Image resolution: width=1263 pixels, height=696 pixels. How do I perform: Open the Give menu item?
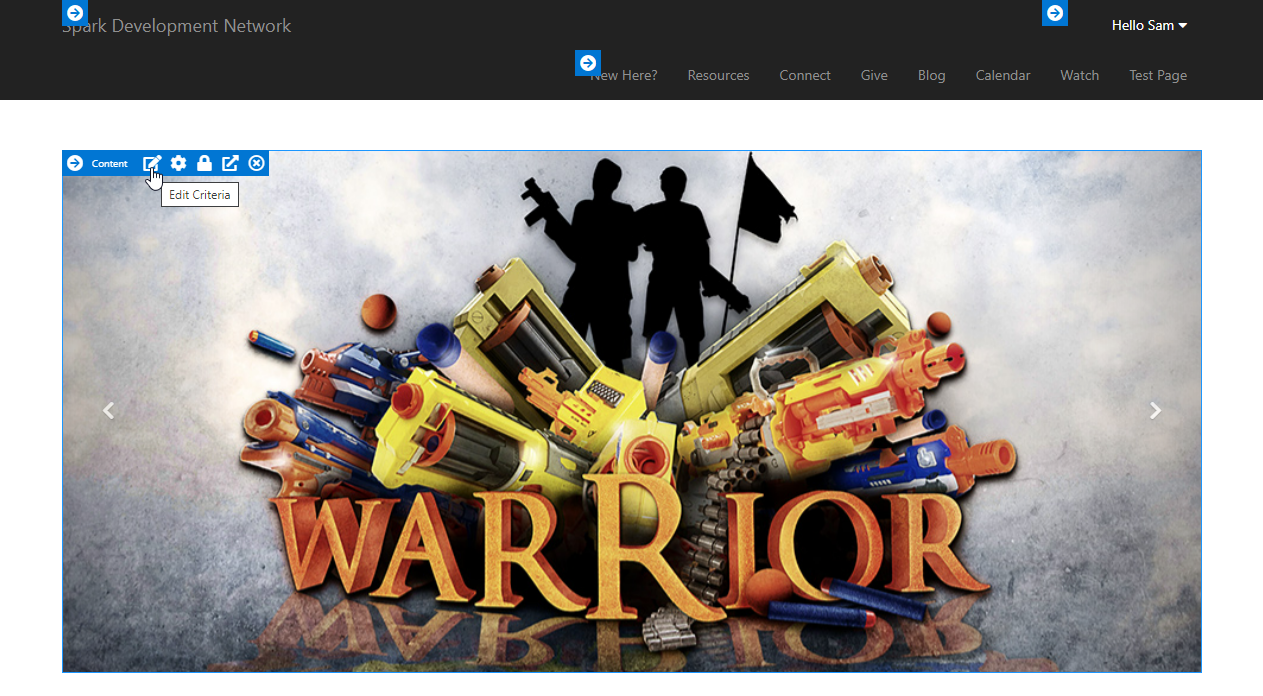coord(874,75)
